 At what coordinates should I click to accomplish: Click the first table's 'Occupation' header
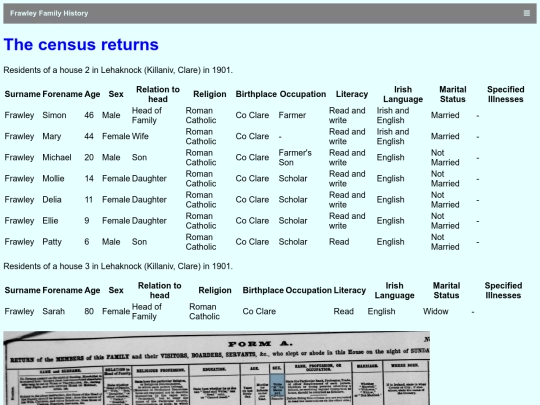click(x=303, y=94)
